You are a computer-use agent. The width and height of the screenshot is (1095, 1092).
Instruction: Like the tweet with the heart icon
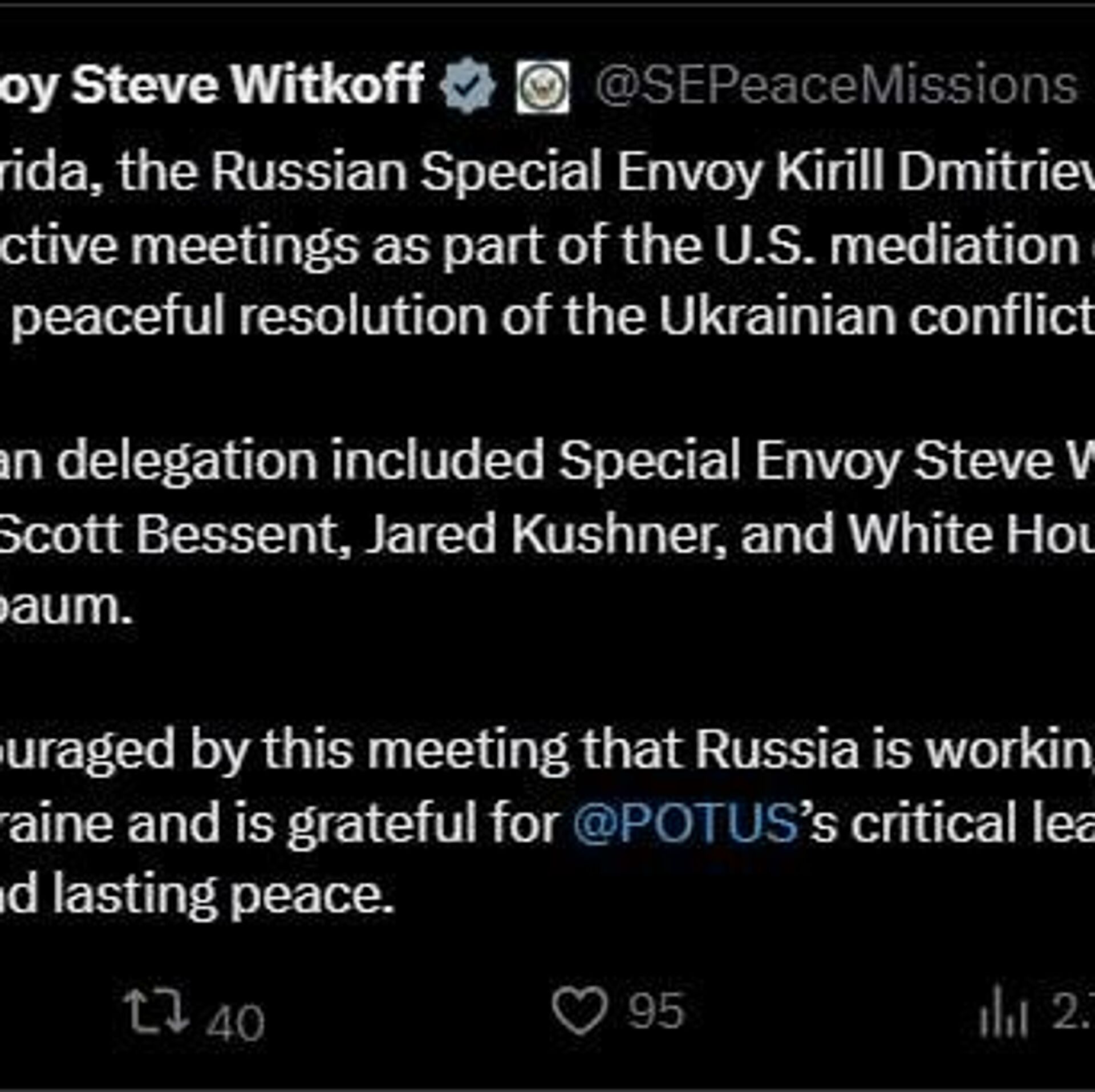579,1011
